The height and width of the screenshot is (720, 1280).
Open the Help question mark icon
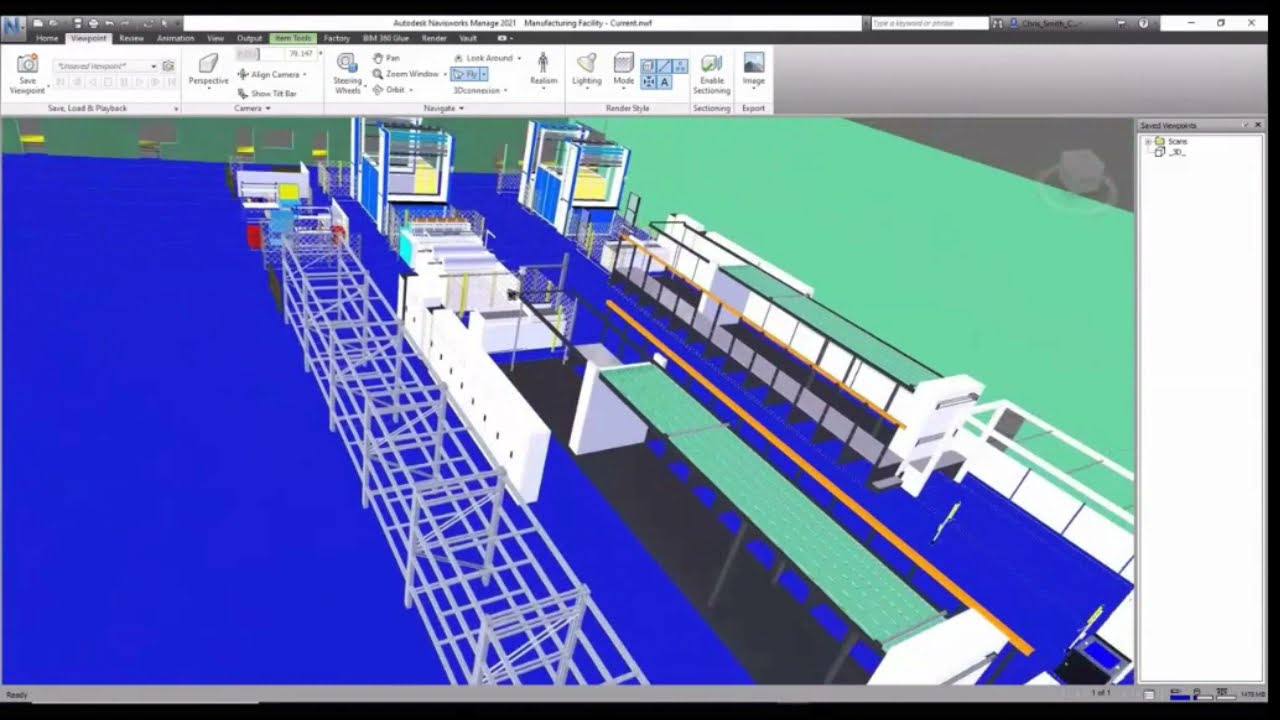tap(1143, 22)
